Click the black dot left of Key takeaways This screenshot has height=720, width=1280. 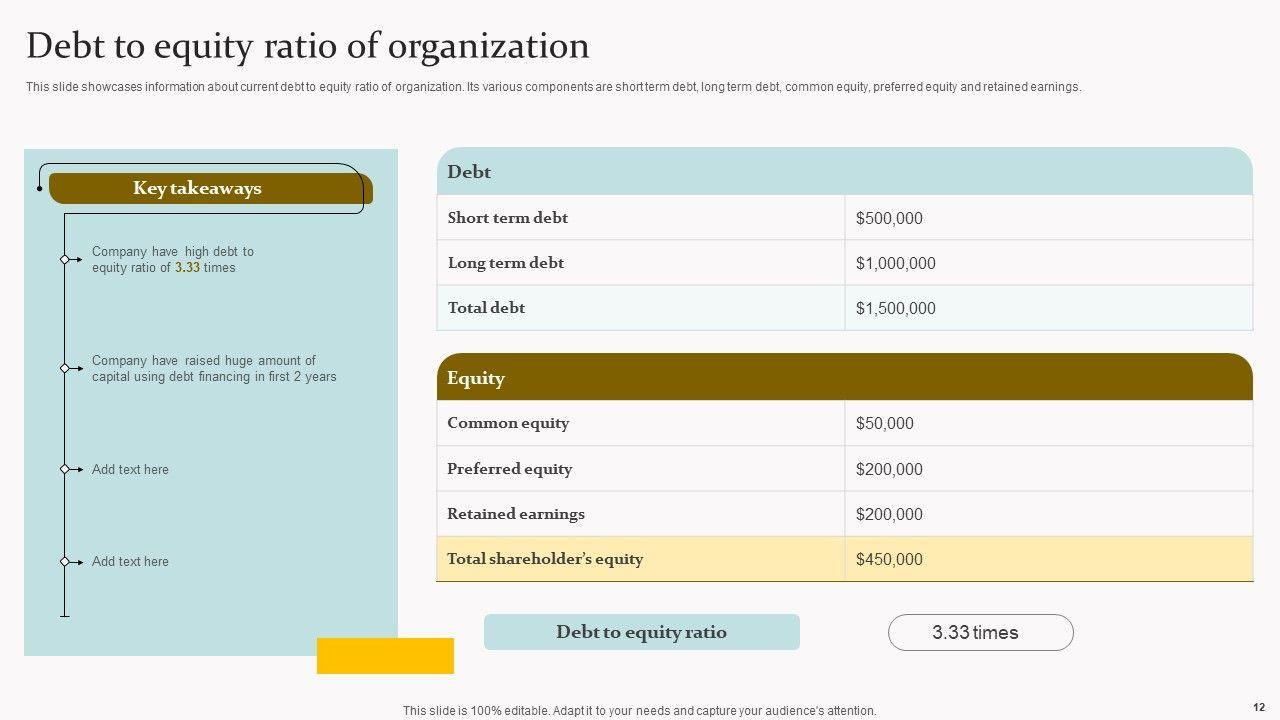[x=40, y=188]
